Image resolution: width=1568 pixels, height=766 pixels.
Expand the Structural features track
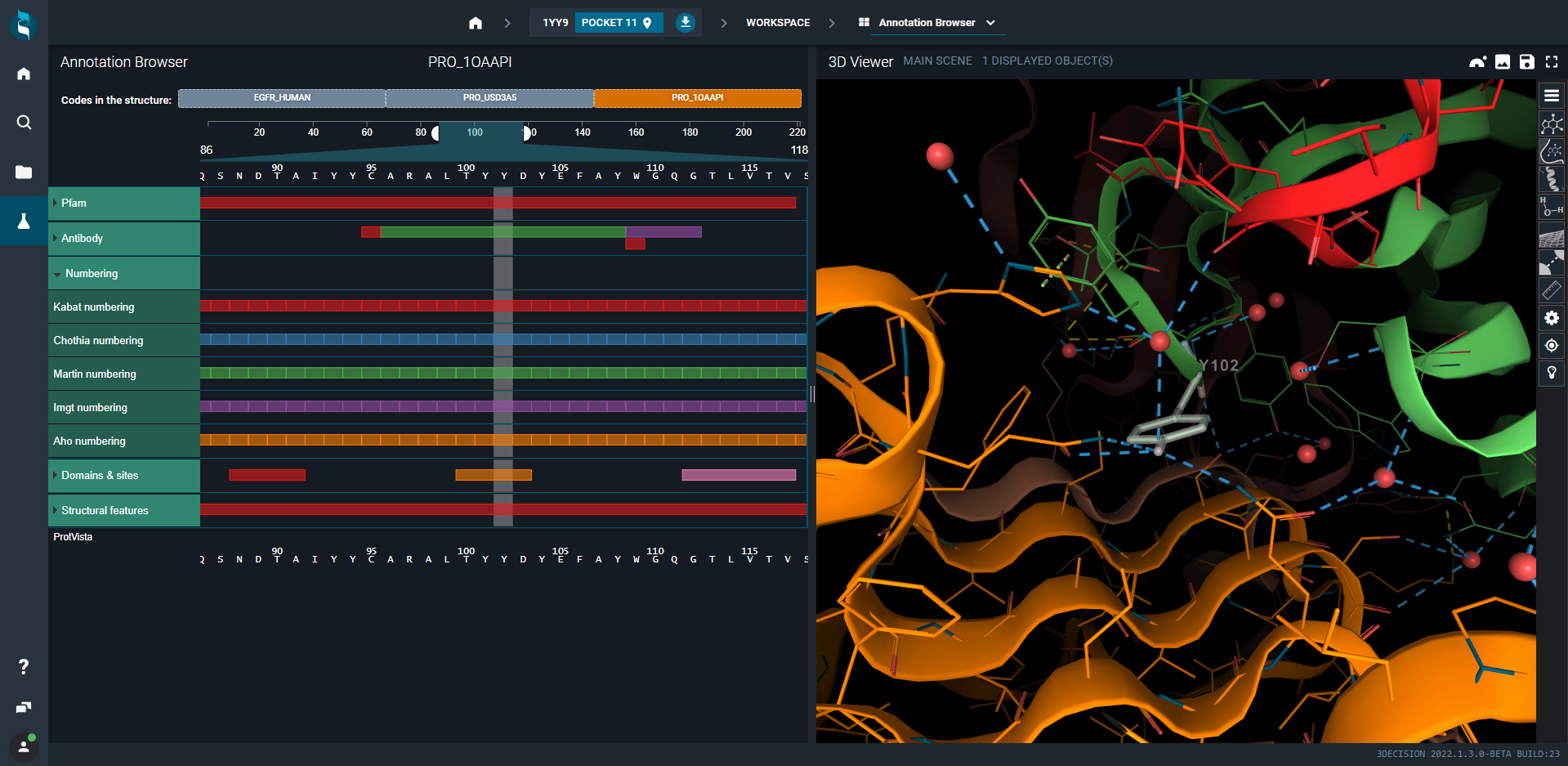[55, 510]
